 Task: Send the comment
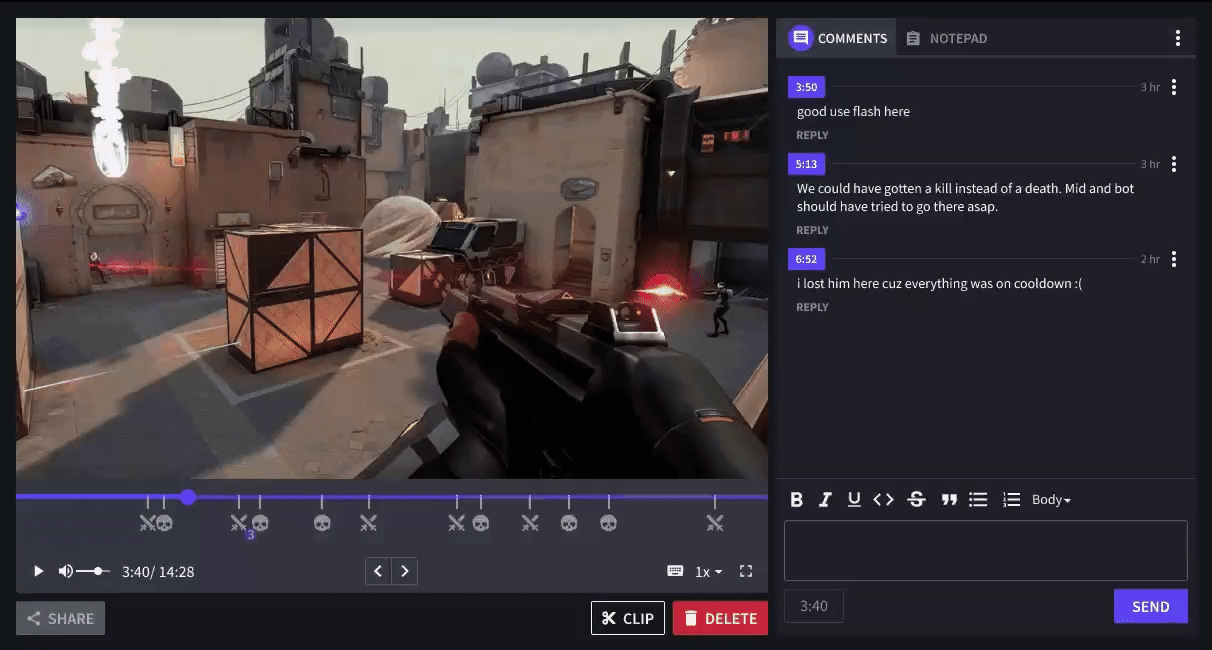click(x=1150, y=606)
